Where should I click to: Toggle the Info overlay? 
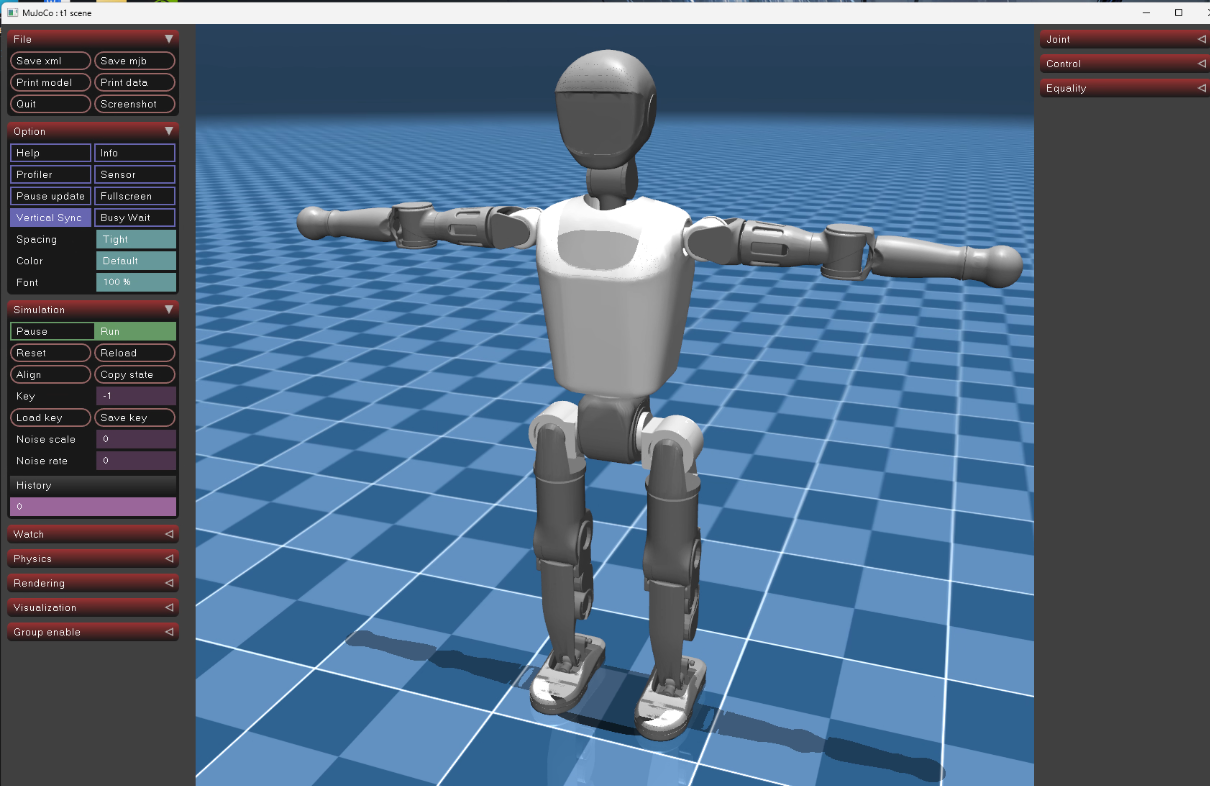click(x=135, y=153)
